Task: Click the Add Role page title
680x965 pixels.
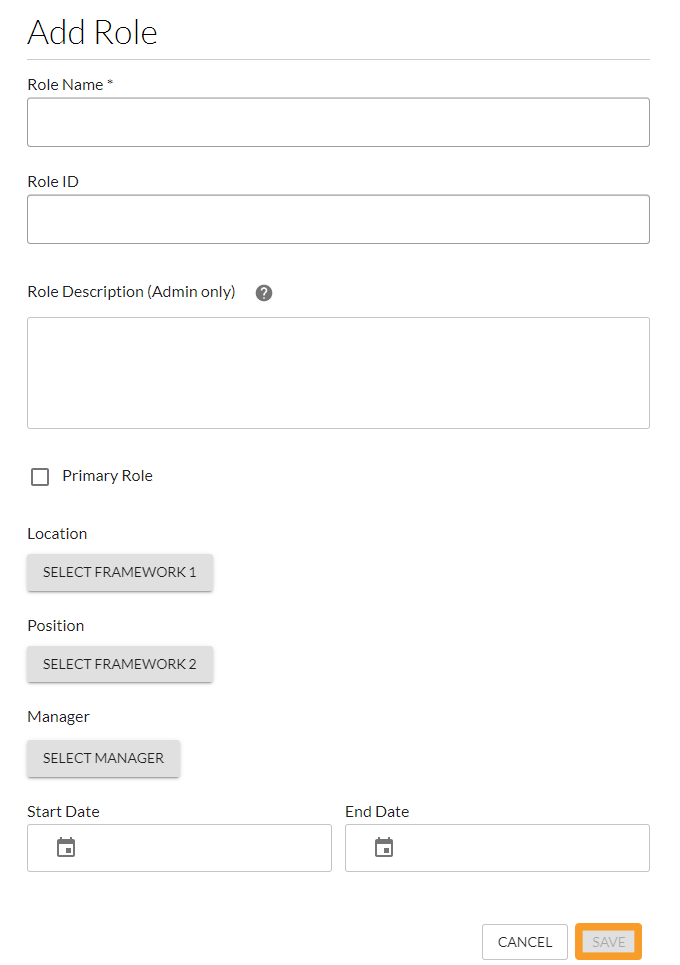Action: [92, 32]
